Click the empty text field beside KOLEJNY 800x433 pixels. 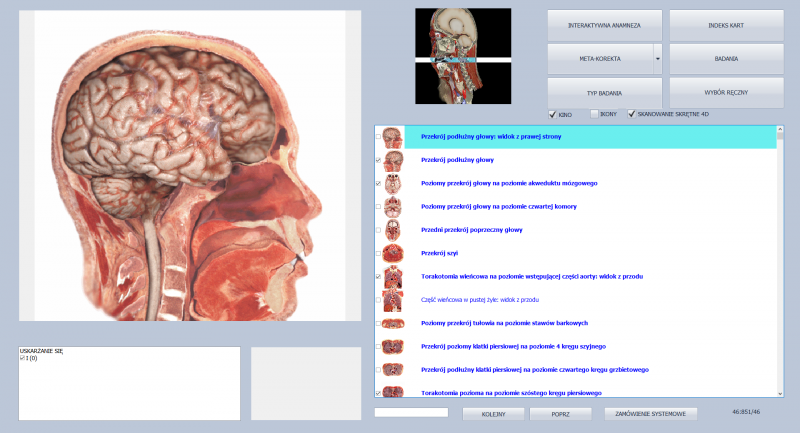coord(411,413)
